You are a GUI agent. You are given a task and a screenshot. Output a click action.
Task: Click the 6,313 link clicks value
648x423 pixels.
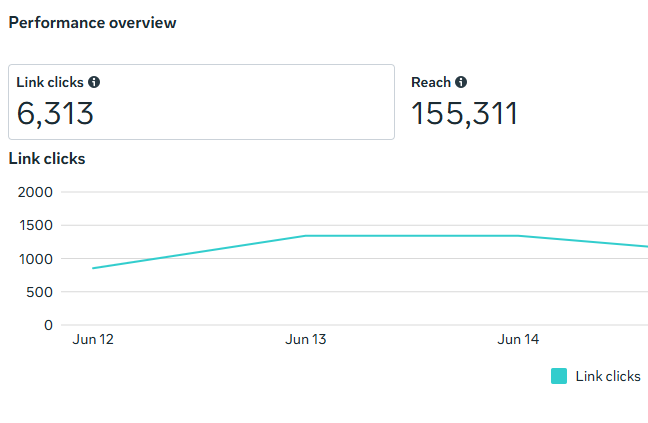click(x=55, y=114)
